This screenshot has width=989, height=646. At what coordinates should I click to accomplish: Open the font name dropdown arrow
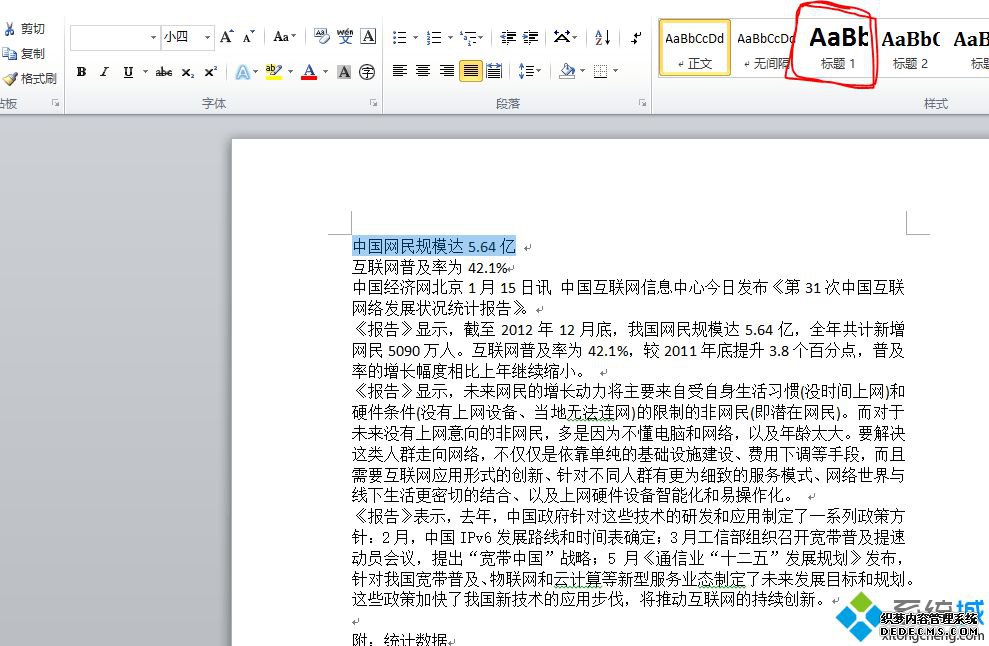(x=153, y=38)
